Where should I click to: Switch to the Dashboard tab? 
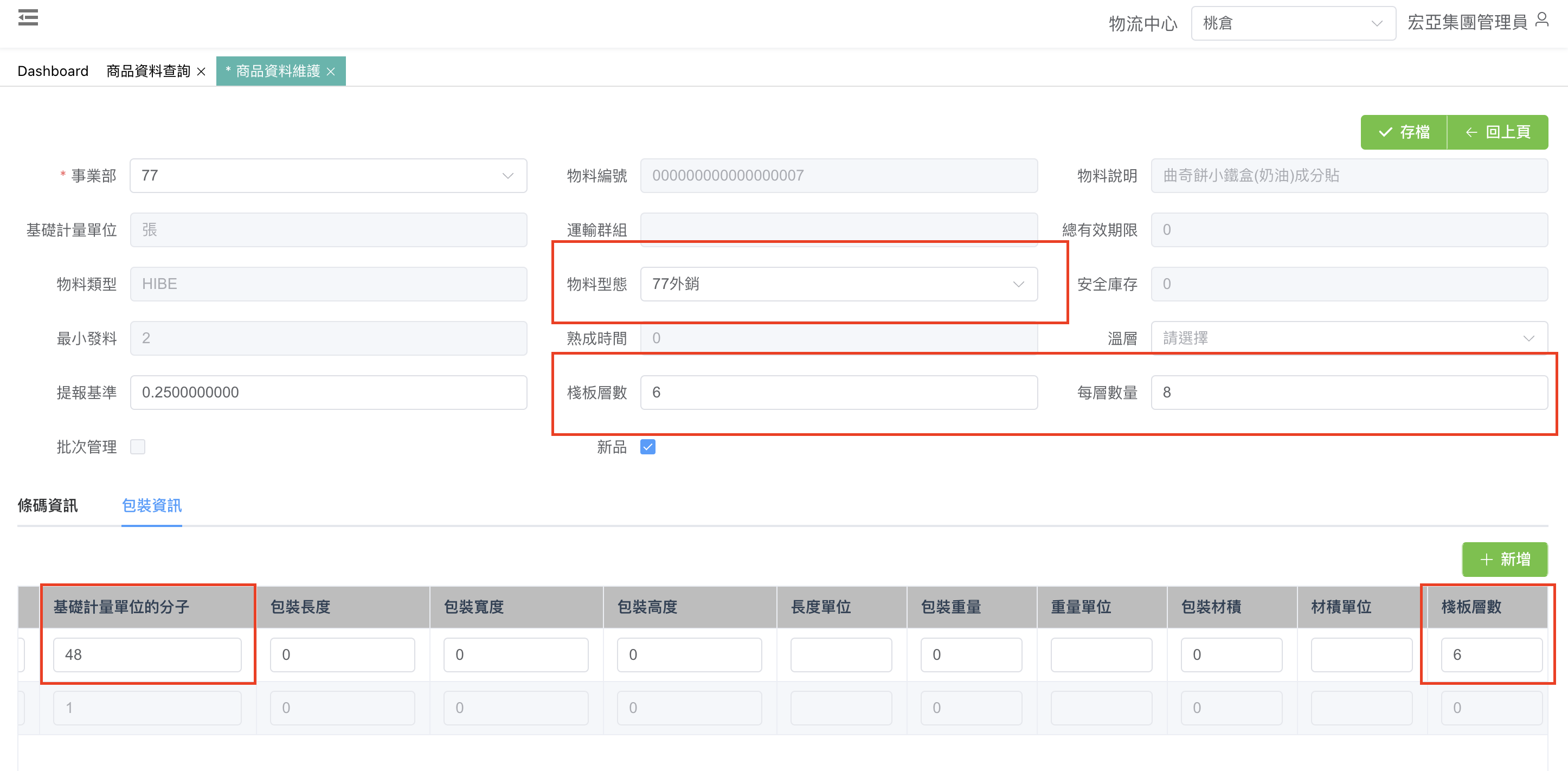tap(53, 71)
